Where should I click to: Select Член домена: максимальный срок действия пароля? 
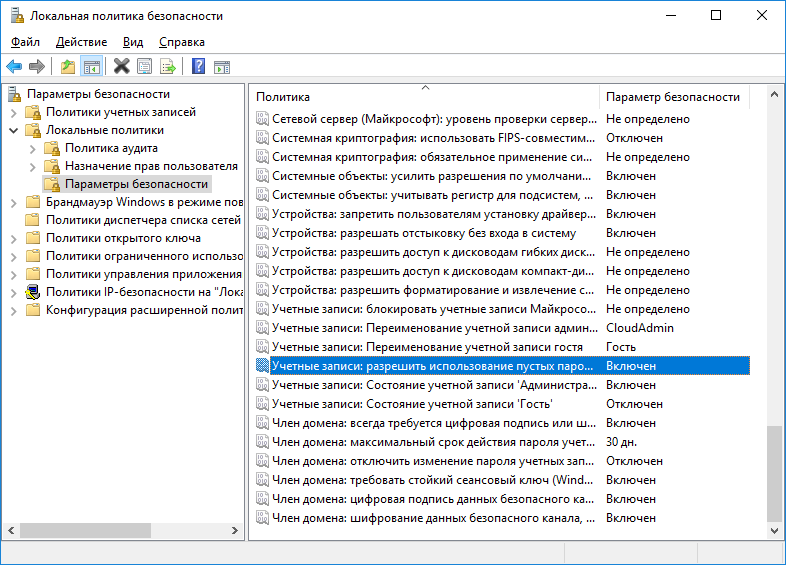[502, 442]
